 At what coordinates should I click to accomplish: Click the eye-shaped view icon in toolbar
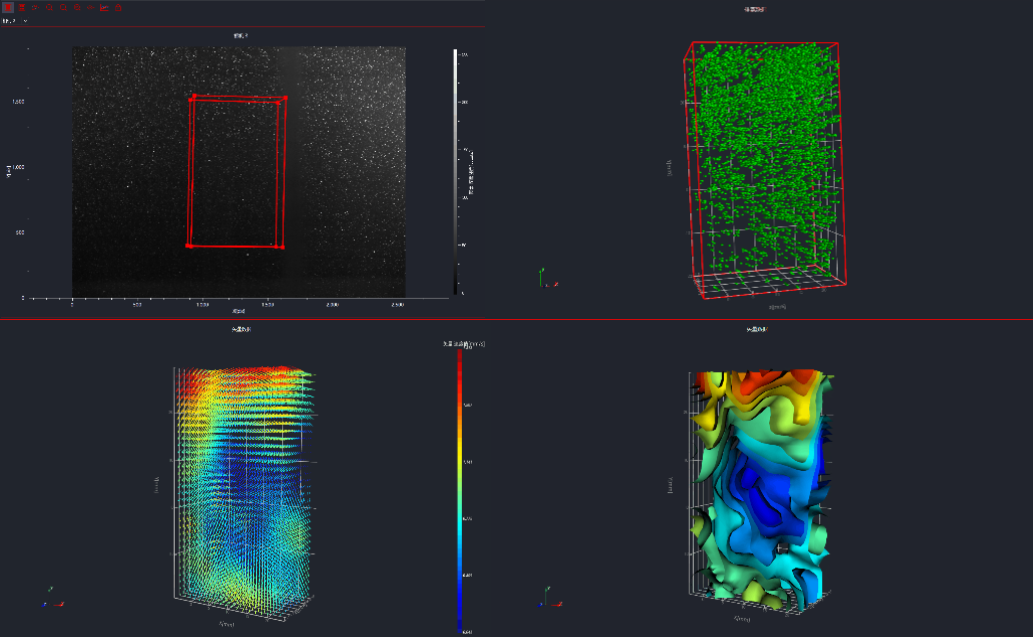pos(91,7)
